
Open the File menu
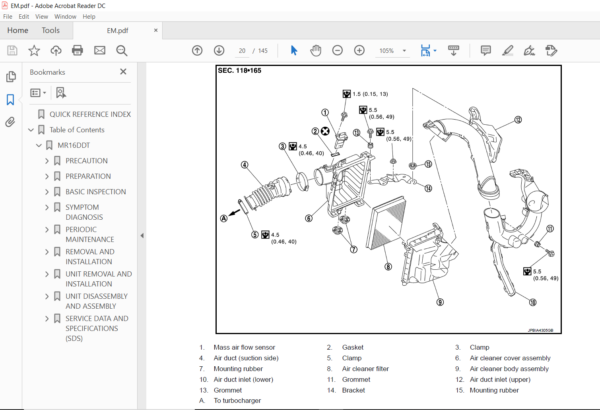coord(8,16)
